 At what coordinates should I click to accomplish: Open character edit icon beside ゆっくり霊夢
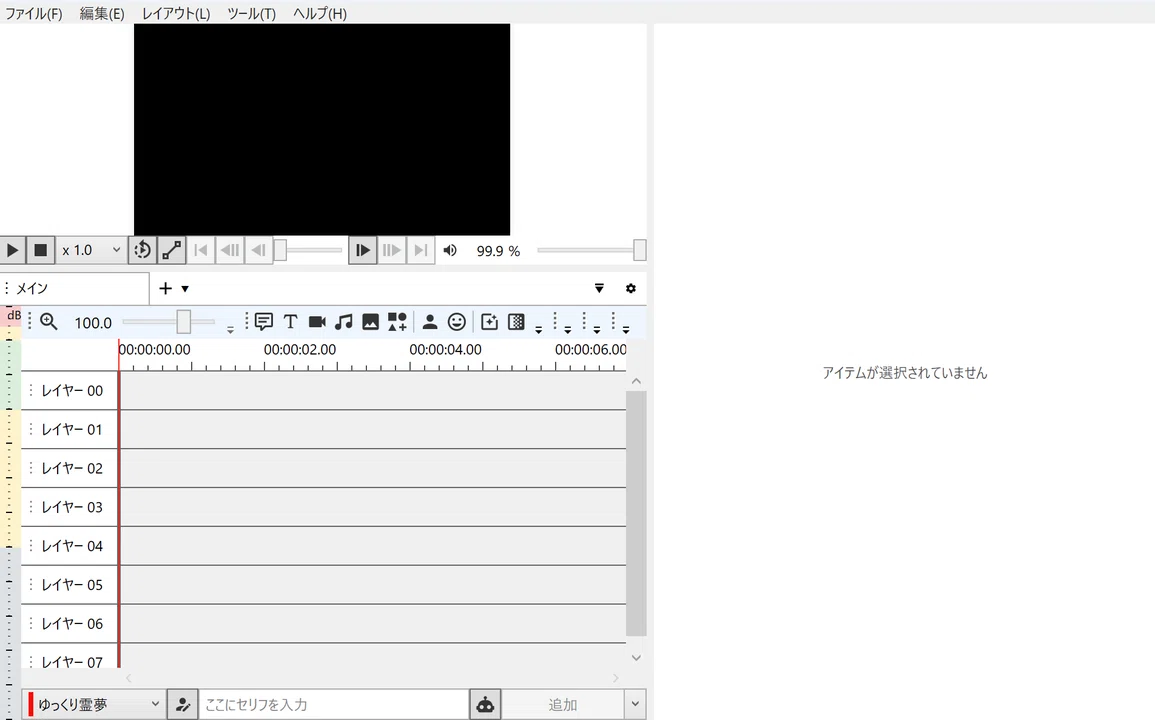tap(183, 705)
